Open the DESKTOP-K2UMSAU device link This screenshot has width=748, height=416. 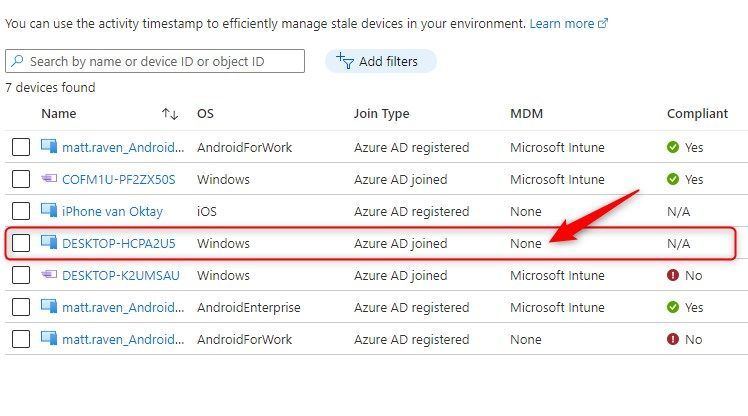(x=121, y=275)
